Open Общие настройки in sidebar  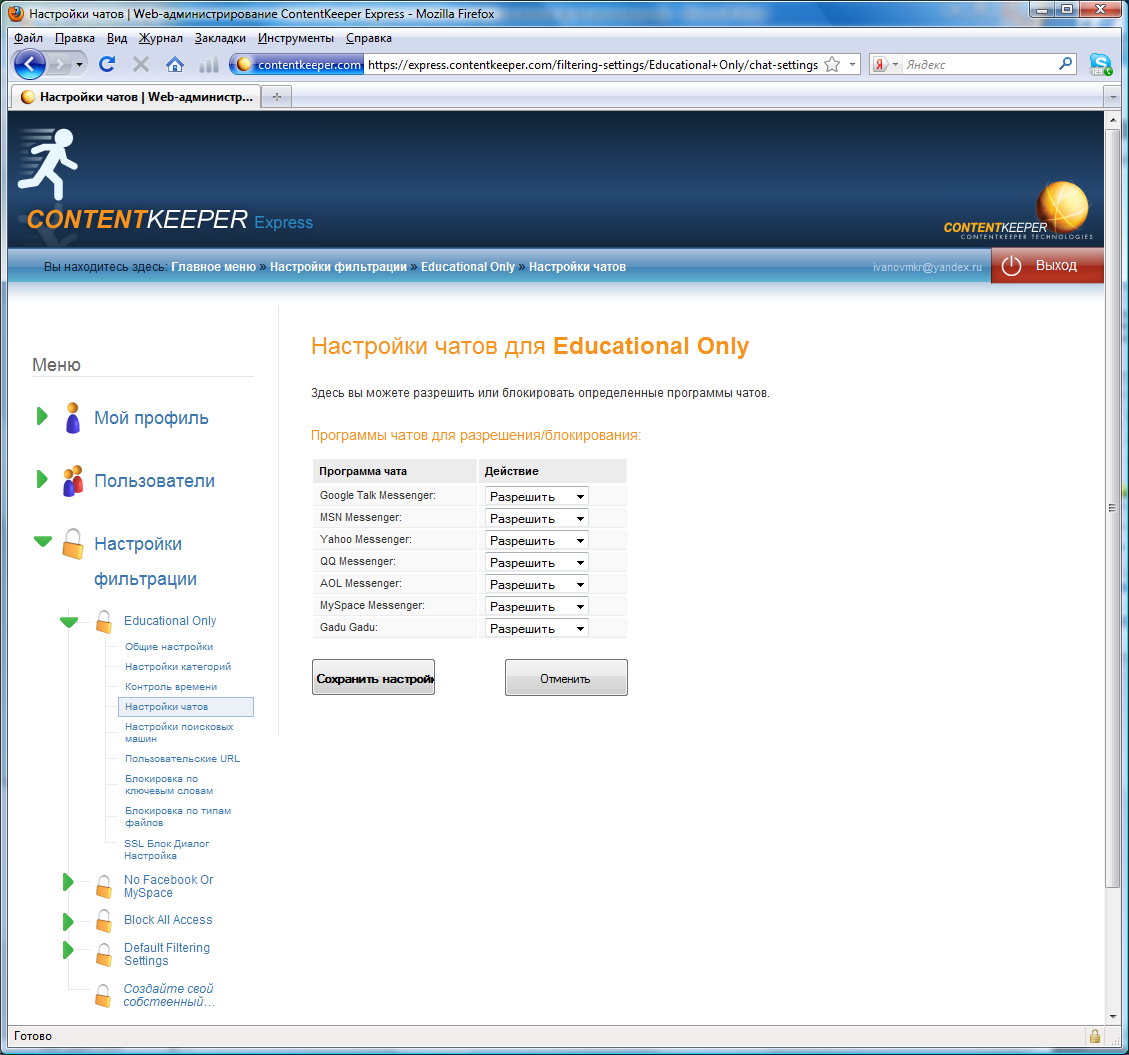(169, 647)
